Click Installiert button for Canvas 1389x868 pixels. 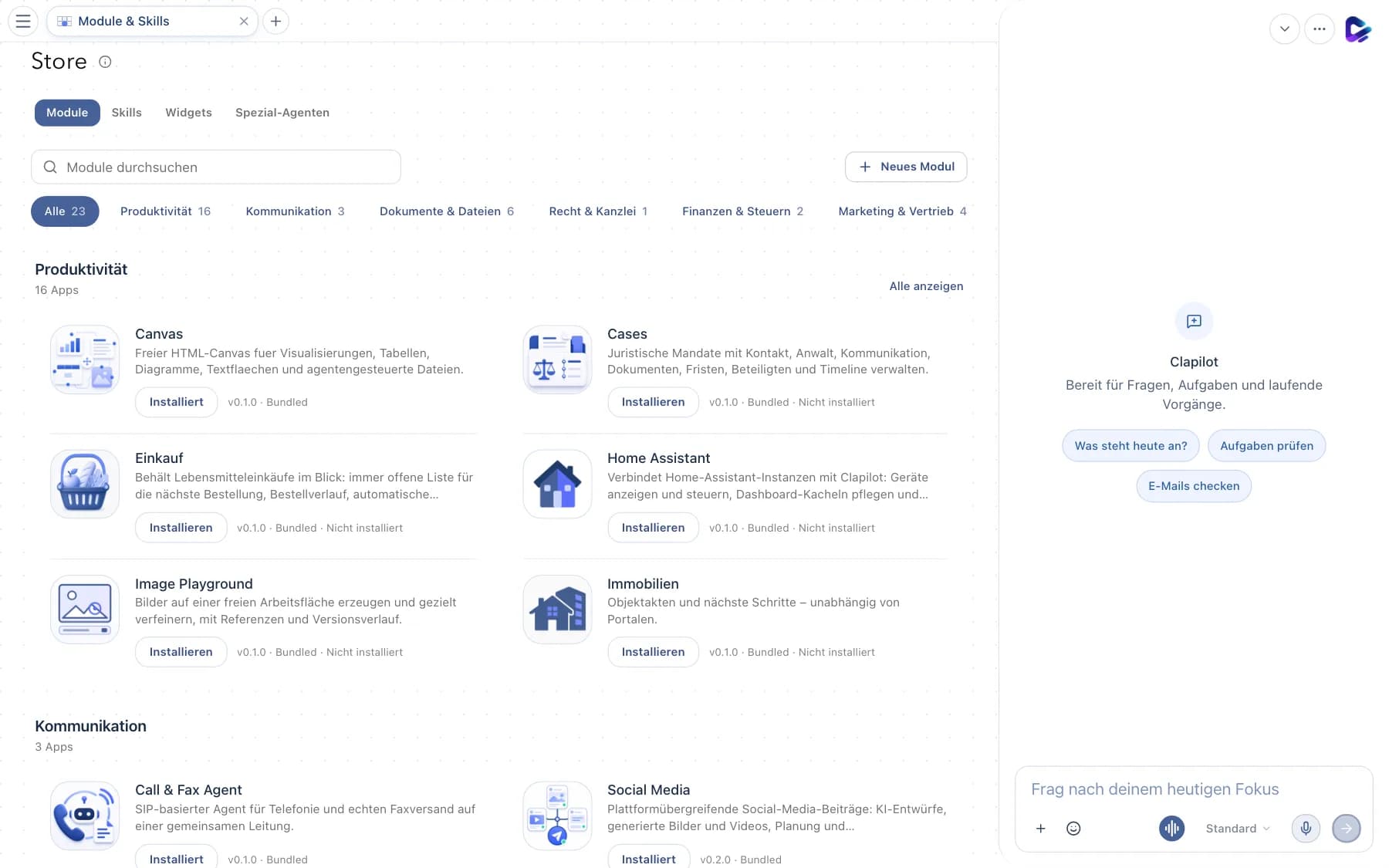click(x=176, y=402)
